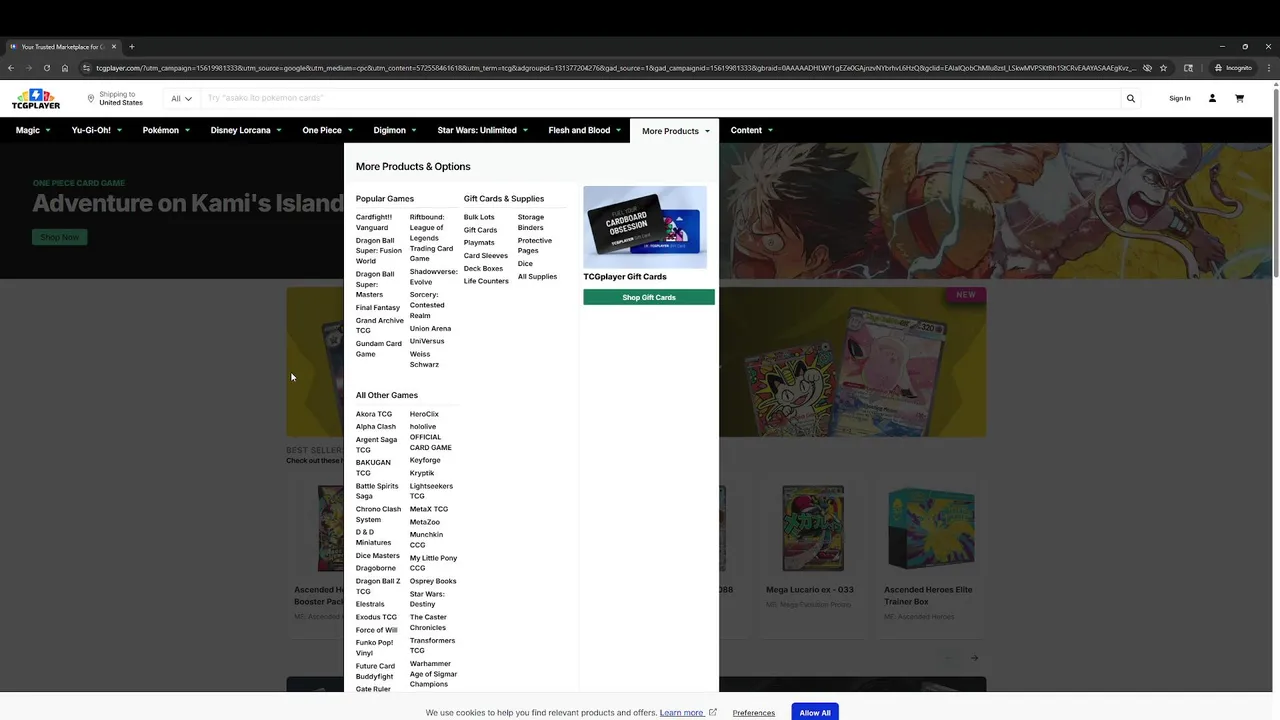The height and width of the screenshot is (720, 1280).
Task: Expand the Digimon menu
Action: (x=395, y=130)
